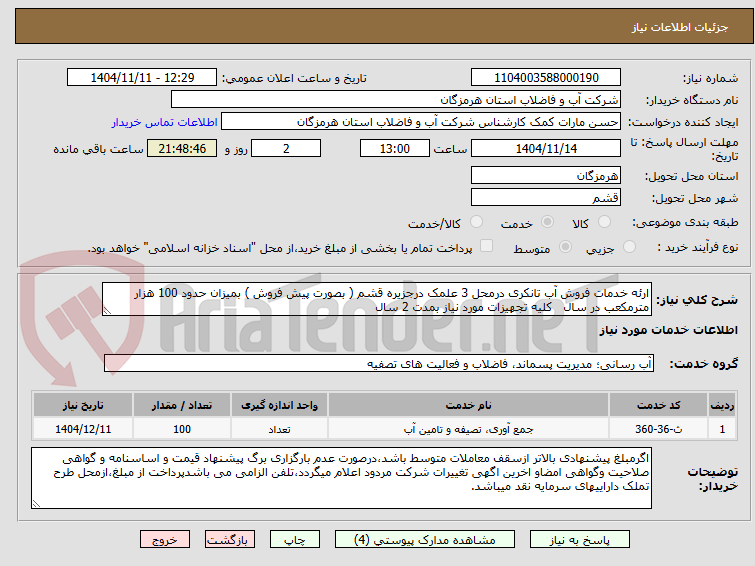Image resolution: width=755 pixels, height=566 pixels.
Task: Click the deadline date field 1404/11/14
Action: tap(546, 148)
